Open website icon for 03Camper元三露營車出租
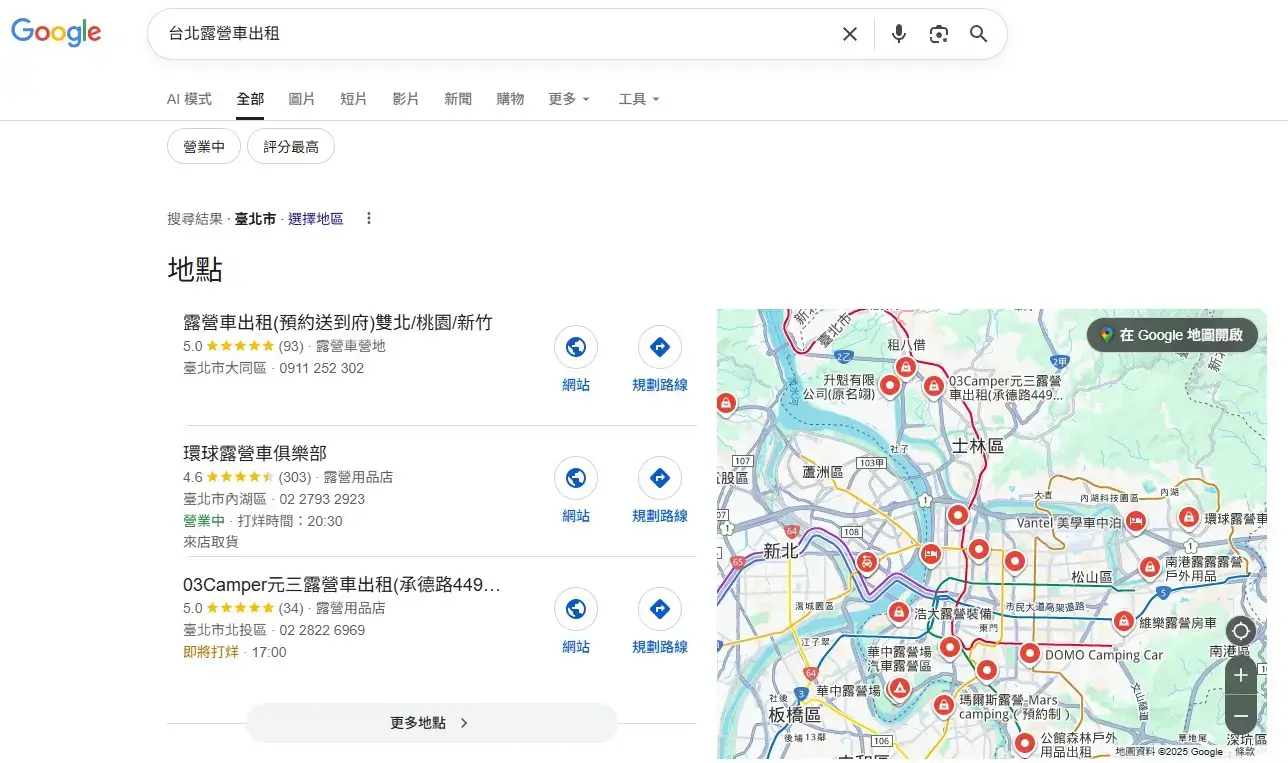Screen dimensions: 1288x763 (x=576, y=609)
